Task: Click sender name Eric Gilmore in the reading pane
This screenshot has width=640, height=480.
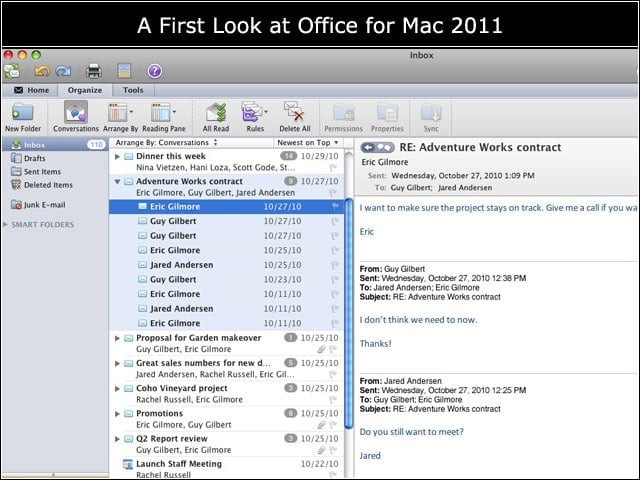Action: point(385,162)
